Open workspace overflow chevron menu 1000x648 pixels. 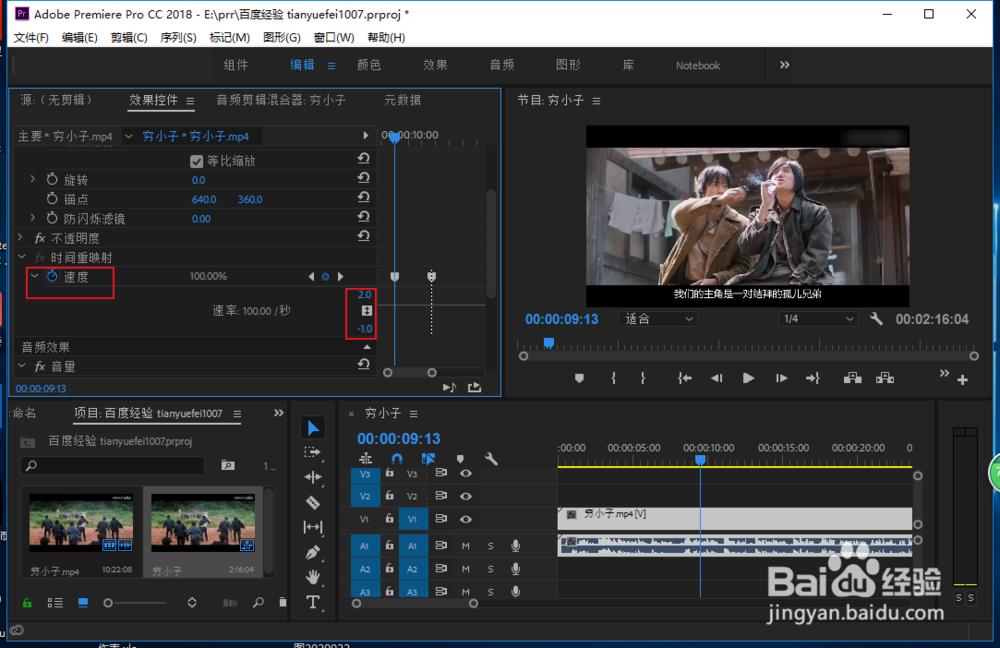(x=784, y=64)
